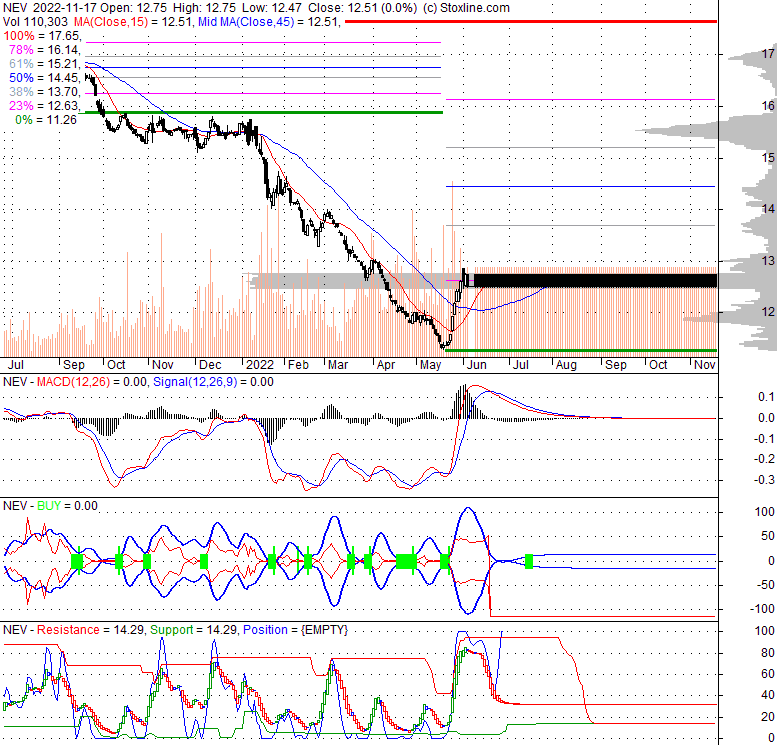The image size is (778, 746).
Task: Click the 'Signal(12,26,9) = 0.00' indicator label
Action: click(213, 381)
